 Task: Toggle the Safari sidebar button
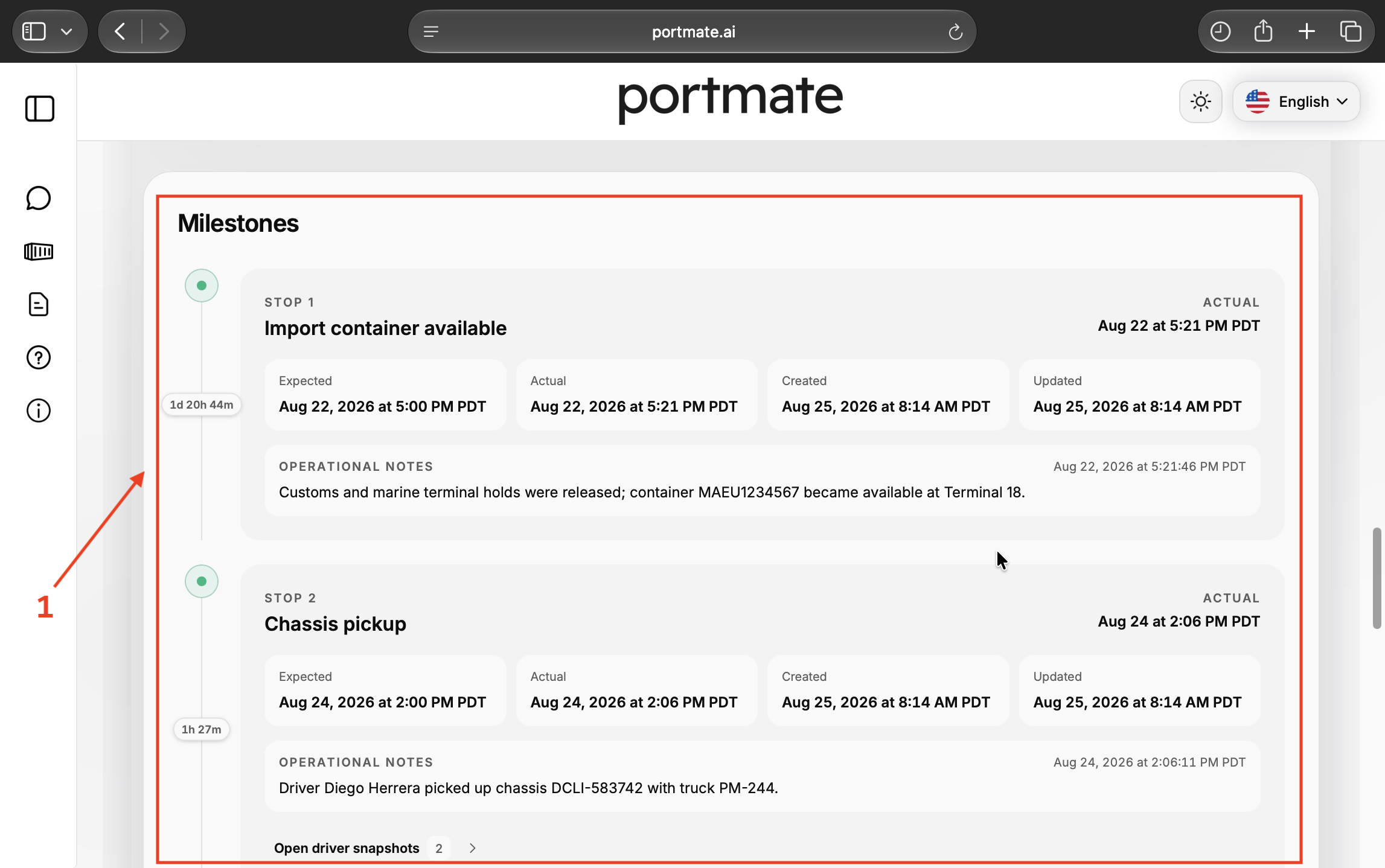34,31
